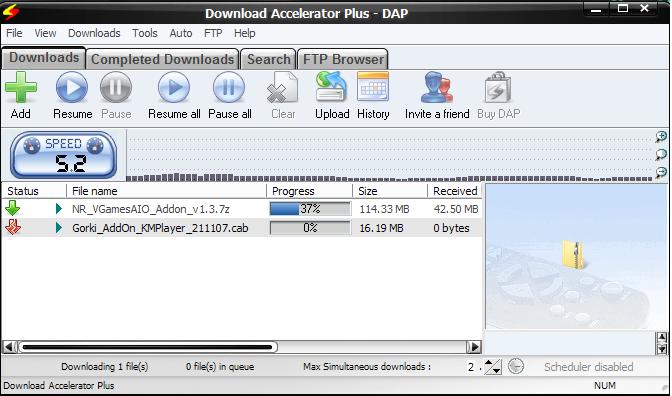Zoom out the speed graph
This screenshot has height=396, width=672.
pos(661,172)
